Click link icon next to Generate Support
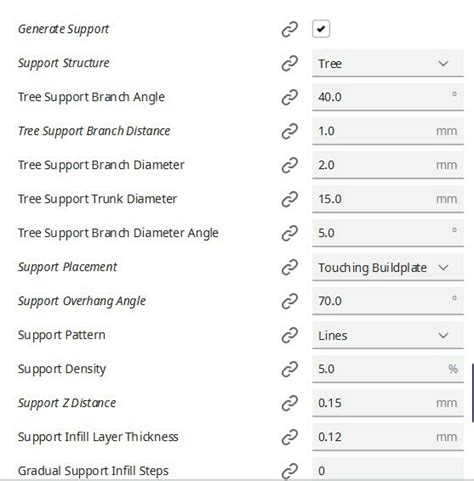Screen dimensions: 474x481 [289, 29]
